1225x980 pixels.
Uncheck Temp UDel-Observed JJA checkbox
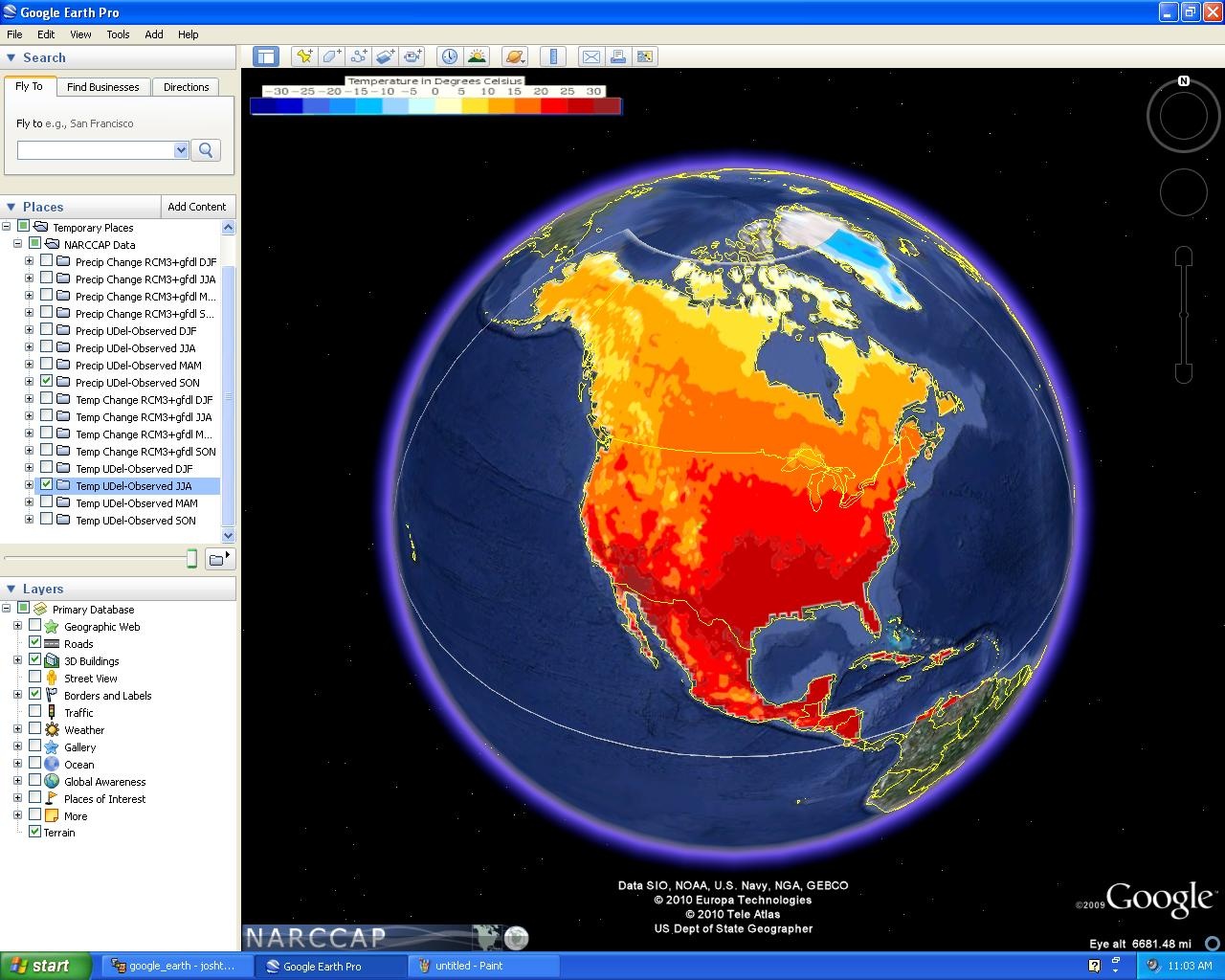coord(46,485)
